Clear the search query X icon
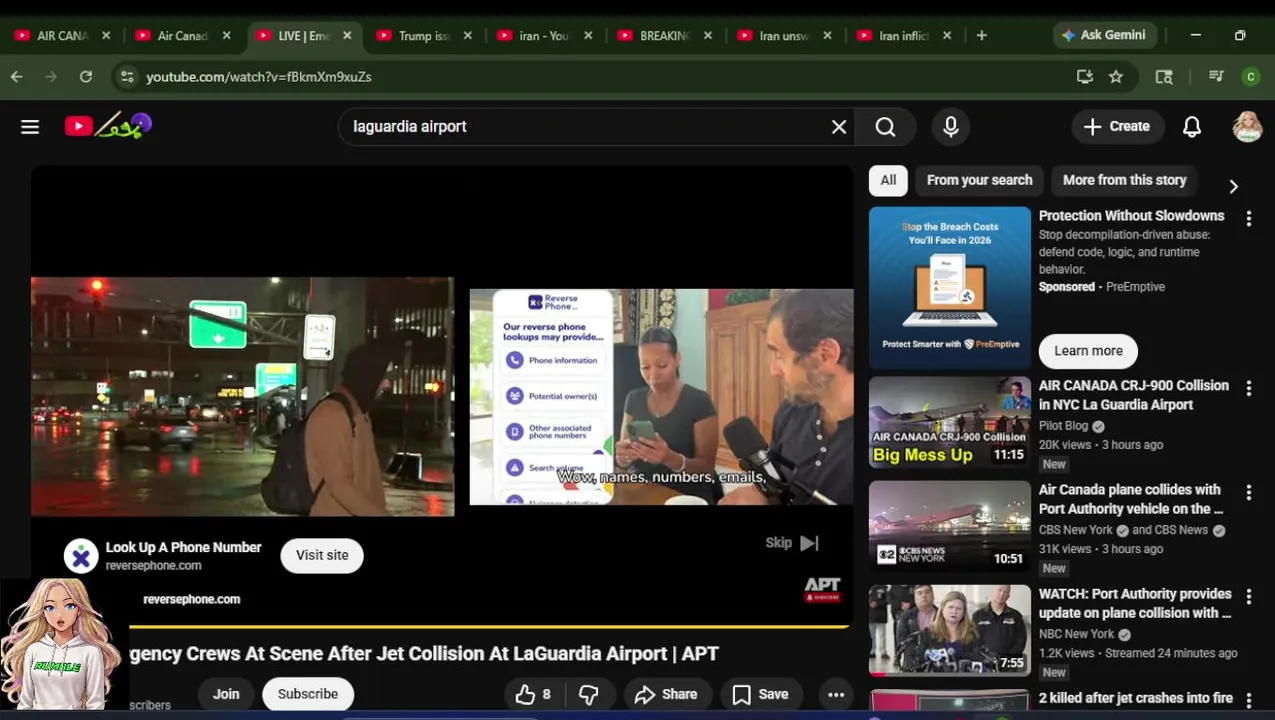The width and height of the screenshot is (1275, 720). pyautogui.click(x=839, y=127)
